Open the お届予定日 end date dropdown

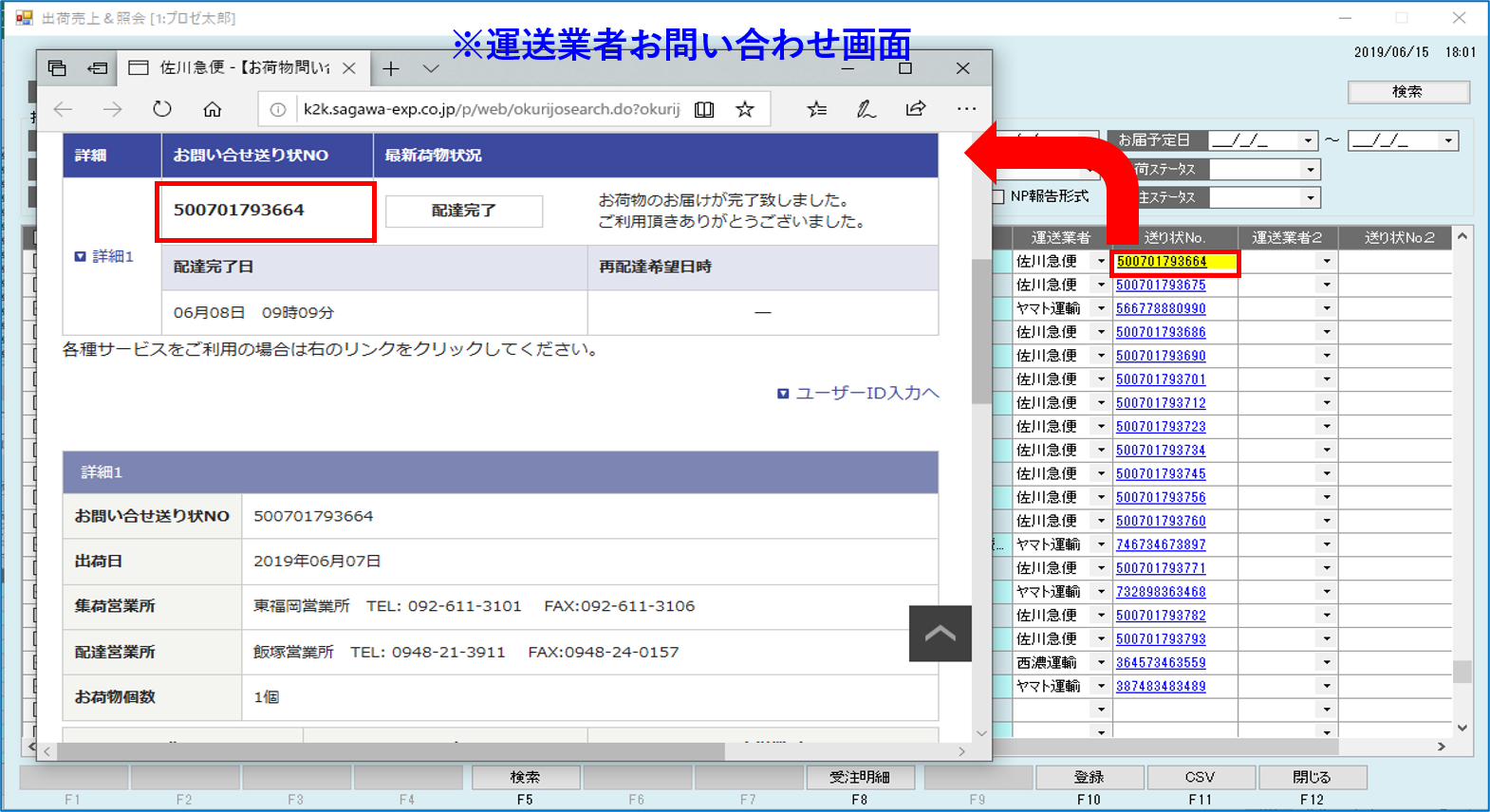tap(1448, 140)
